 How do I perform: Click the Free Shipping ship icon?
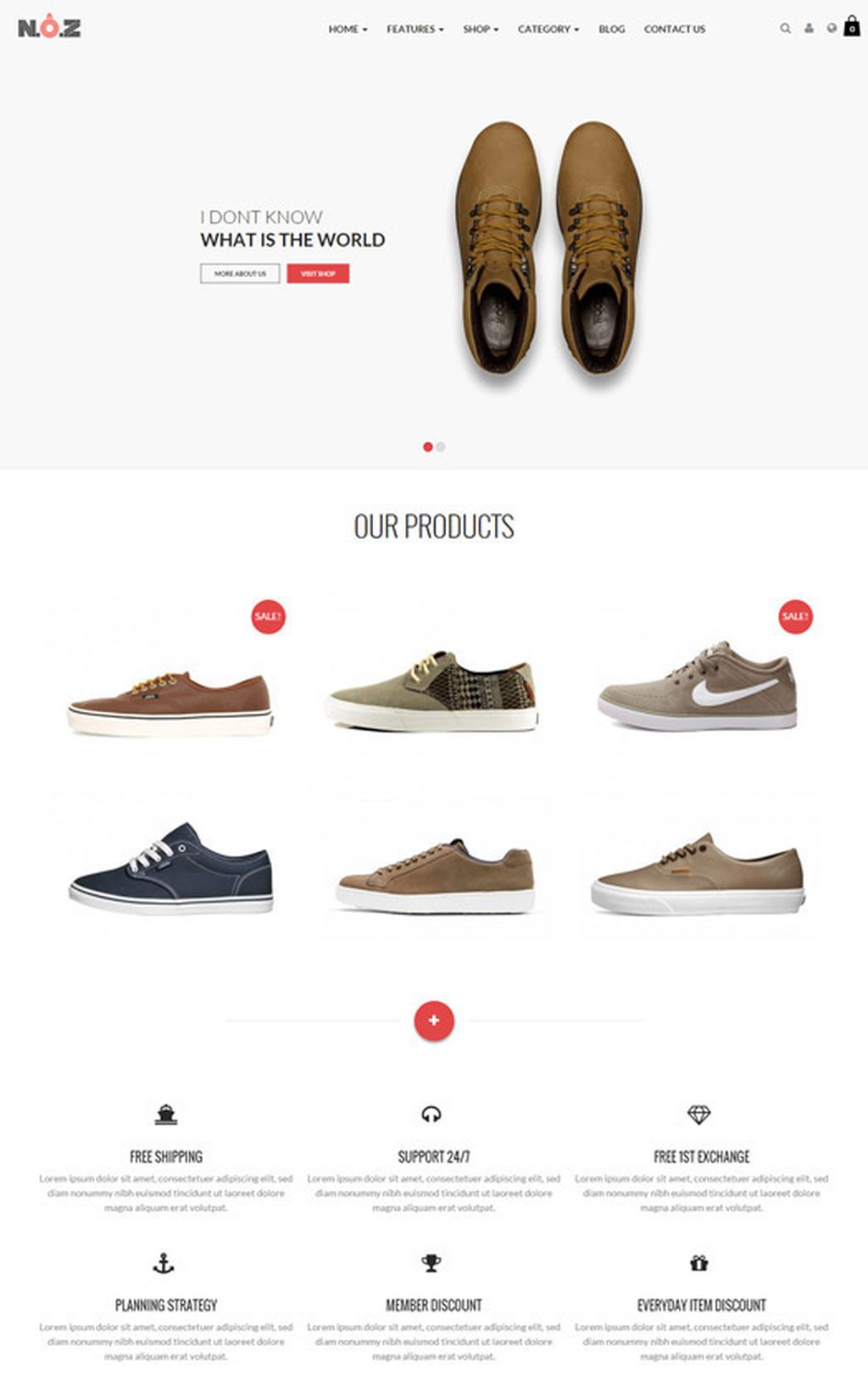tap(166, 1114)
